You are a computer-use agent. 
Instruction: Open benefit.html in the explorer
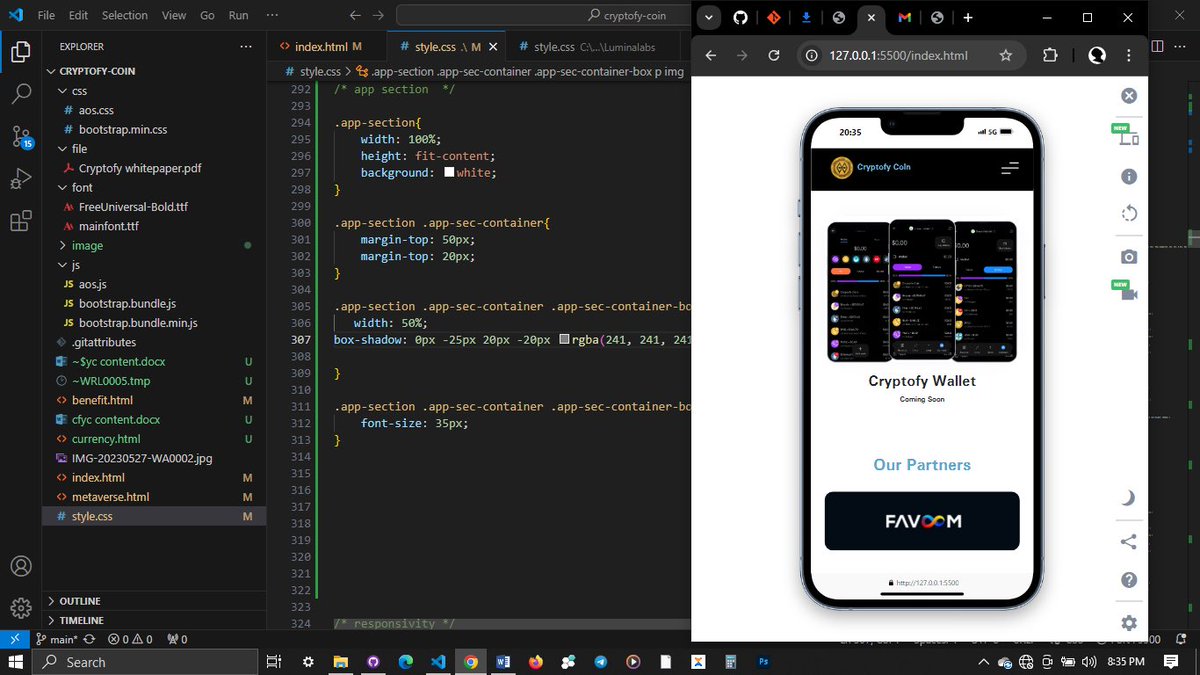(102, 400)
